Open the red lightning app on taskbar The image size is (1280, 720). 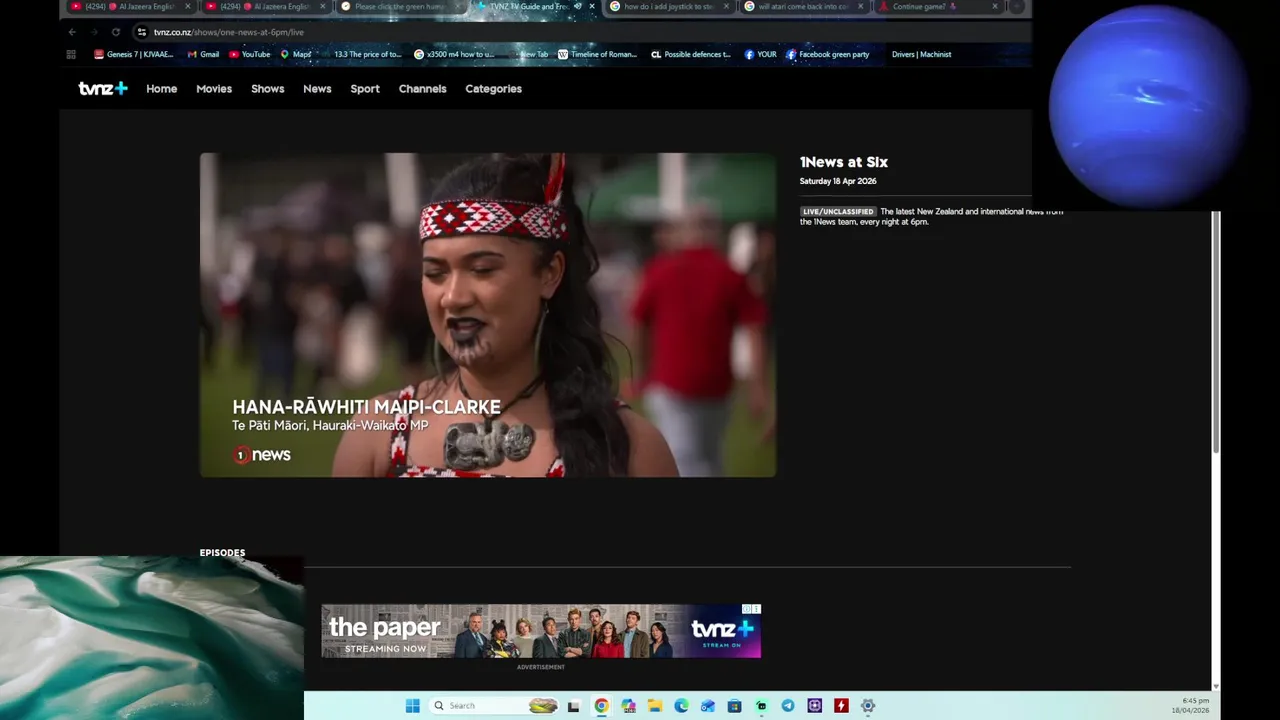click(841, 706)
